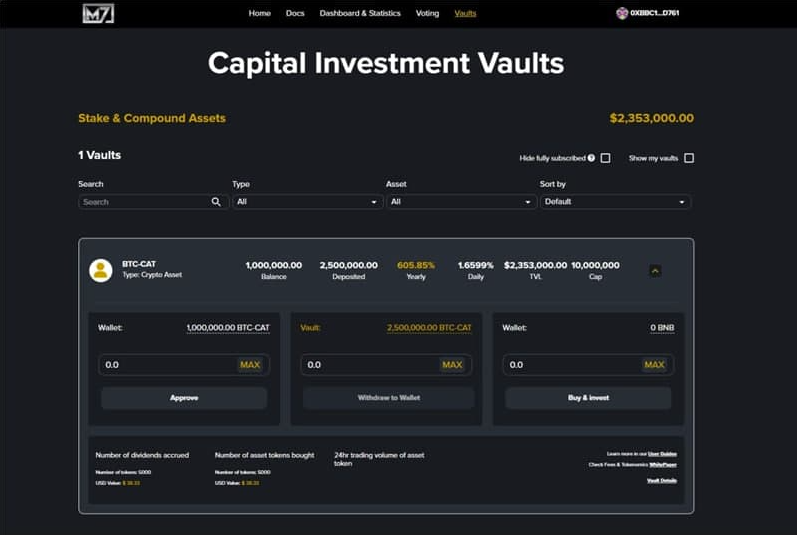Open the WhitePaper link
The height and width of the screenshot is (535, 797).
click(663, 464)
